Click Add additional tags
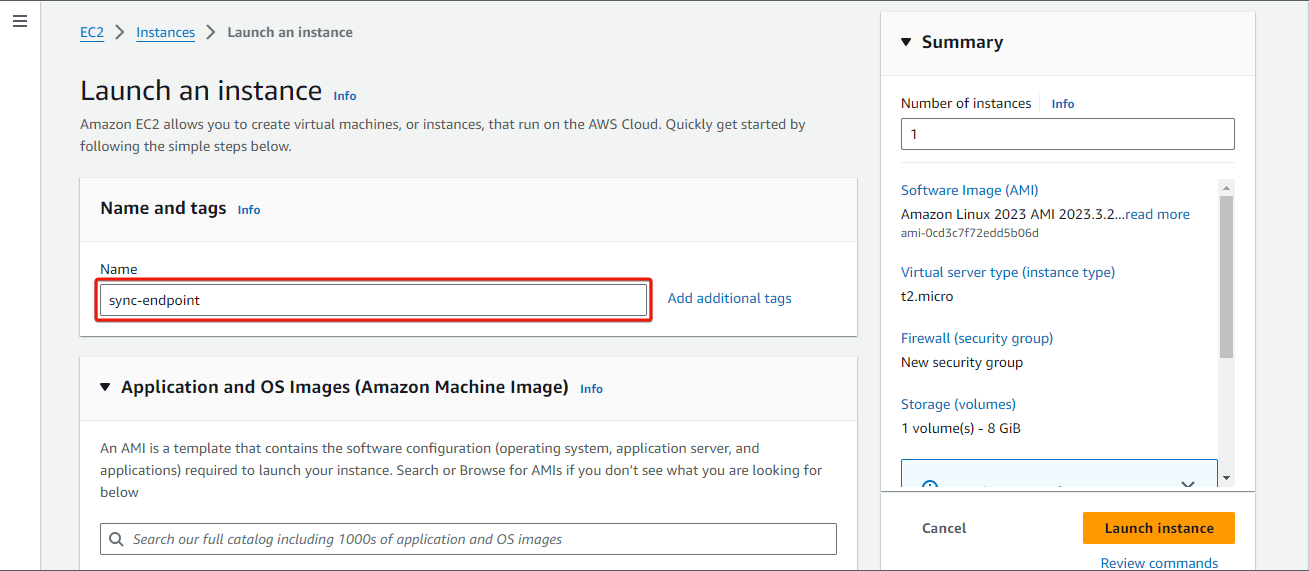1309x571 pixels. coord(729,298)
